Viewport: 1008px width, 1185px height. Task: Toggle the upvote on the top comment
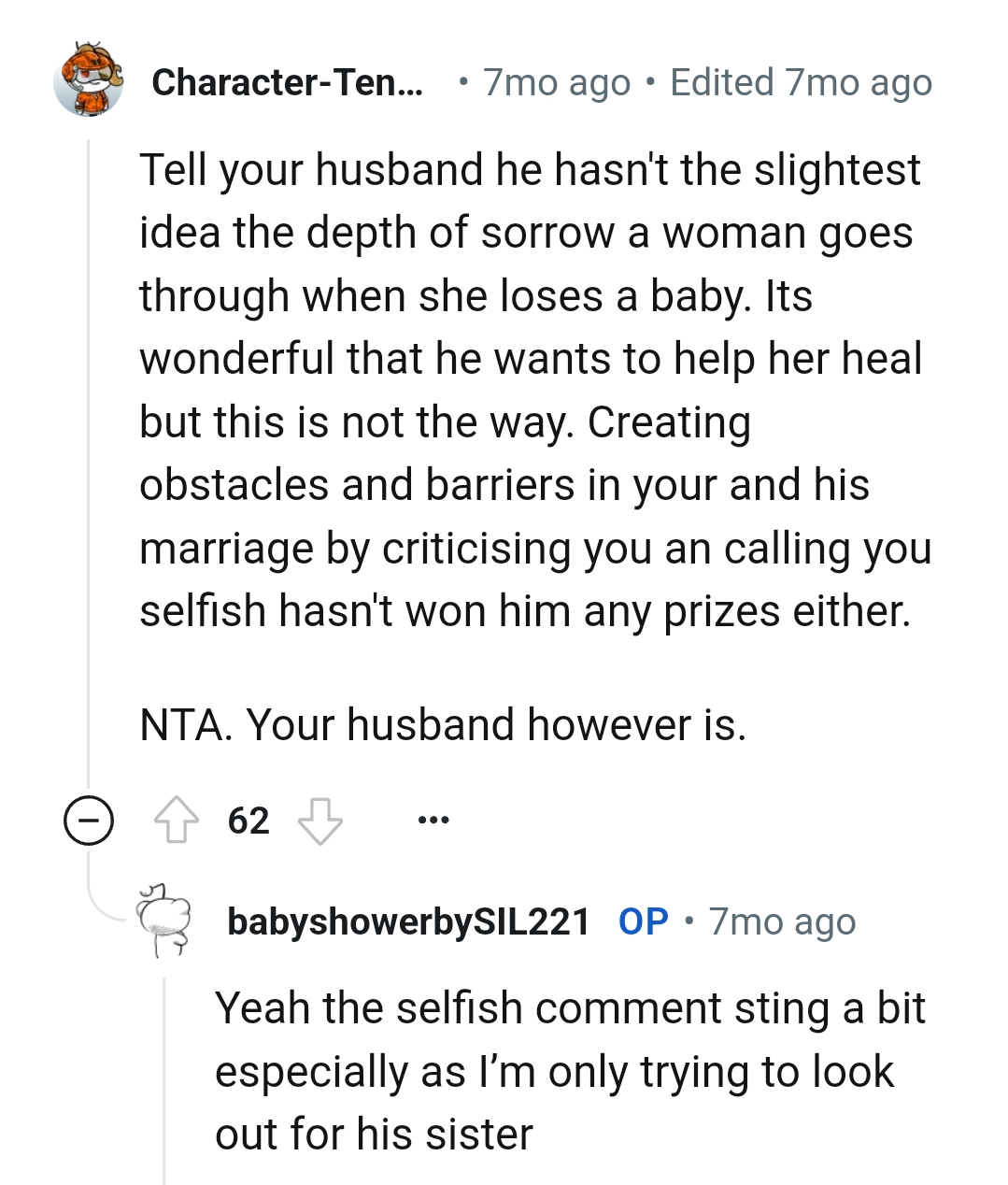[177, 820]
